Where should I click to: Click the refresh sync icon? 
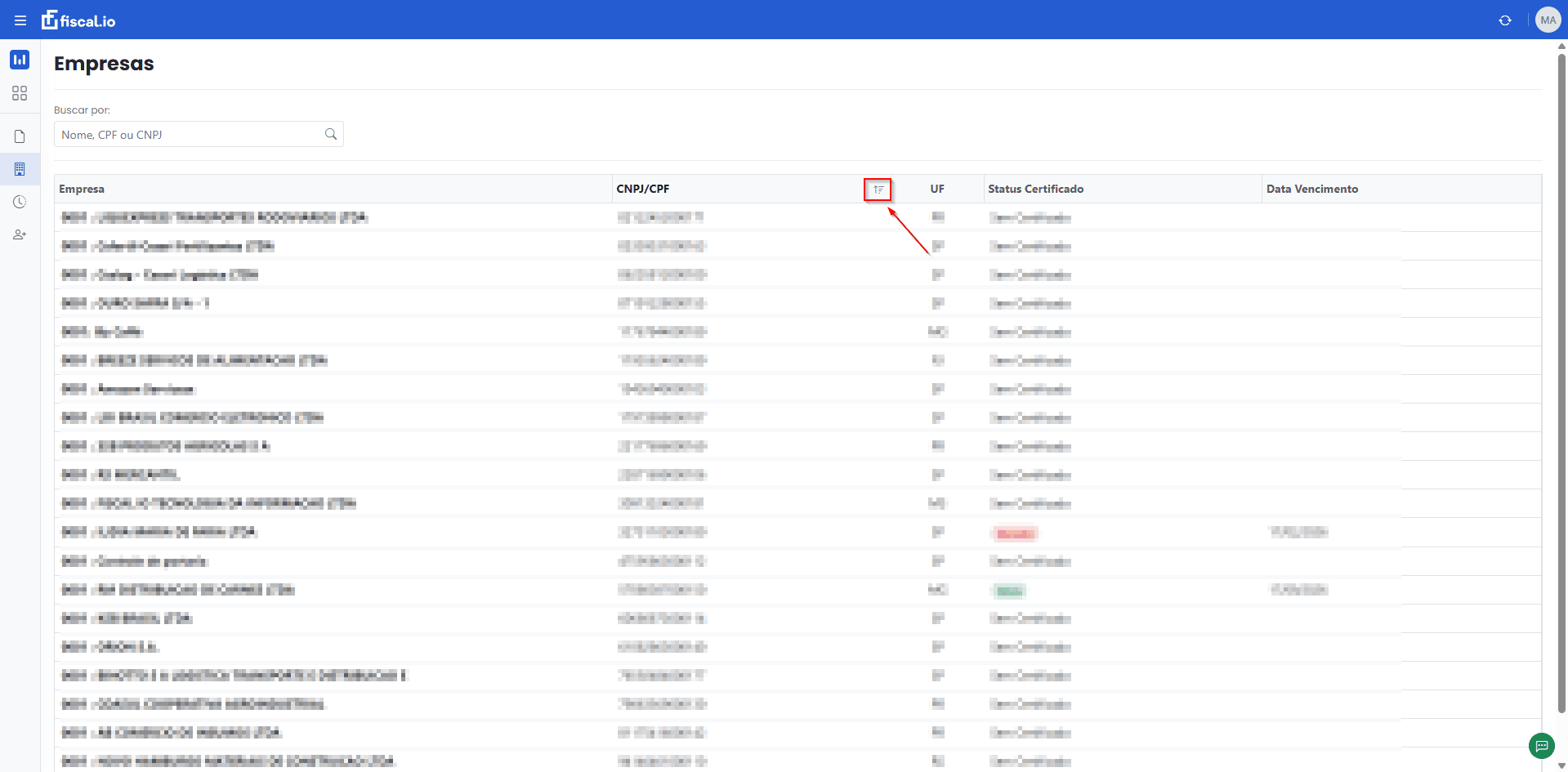point(1505,20)
